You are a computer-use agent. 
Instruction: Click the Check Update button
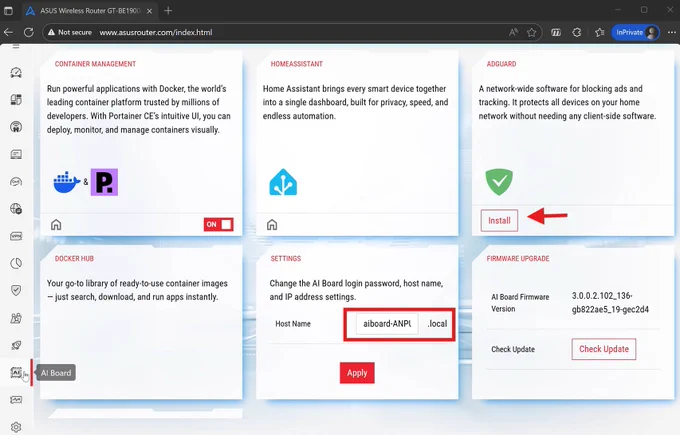pos(604,349)
